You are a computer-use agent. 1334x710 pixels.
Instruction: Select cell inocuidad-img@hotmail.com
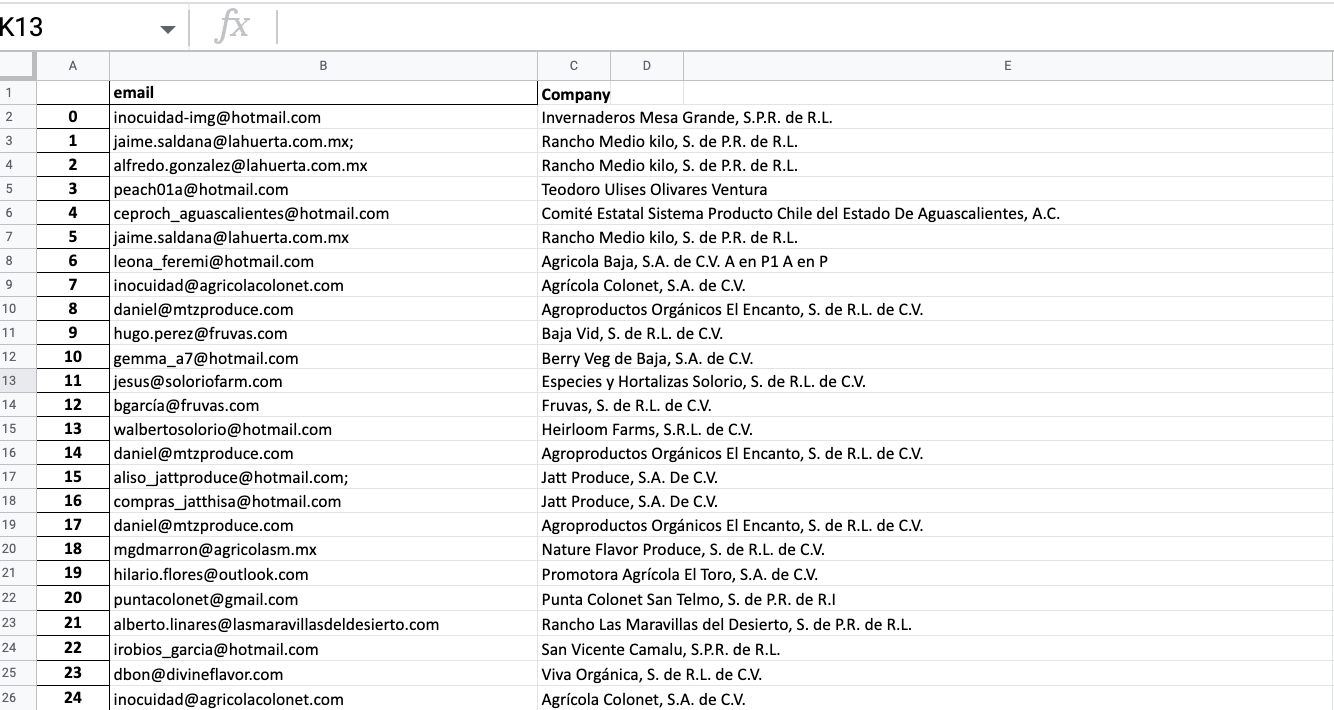pyautogui.click(x=323, y=117)
